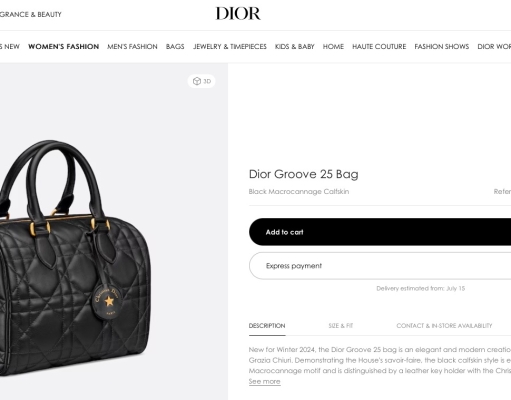Click the black Dior Groove bag image
Image resolution: width=511 pixels, height=400 pixels.
75,258
